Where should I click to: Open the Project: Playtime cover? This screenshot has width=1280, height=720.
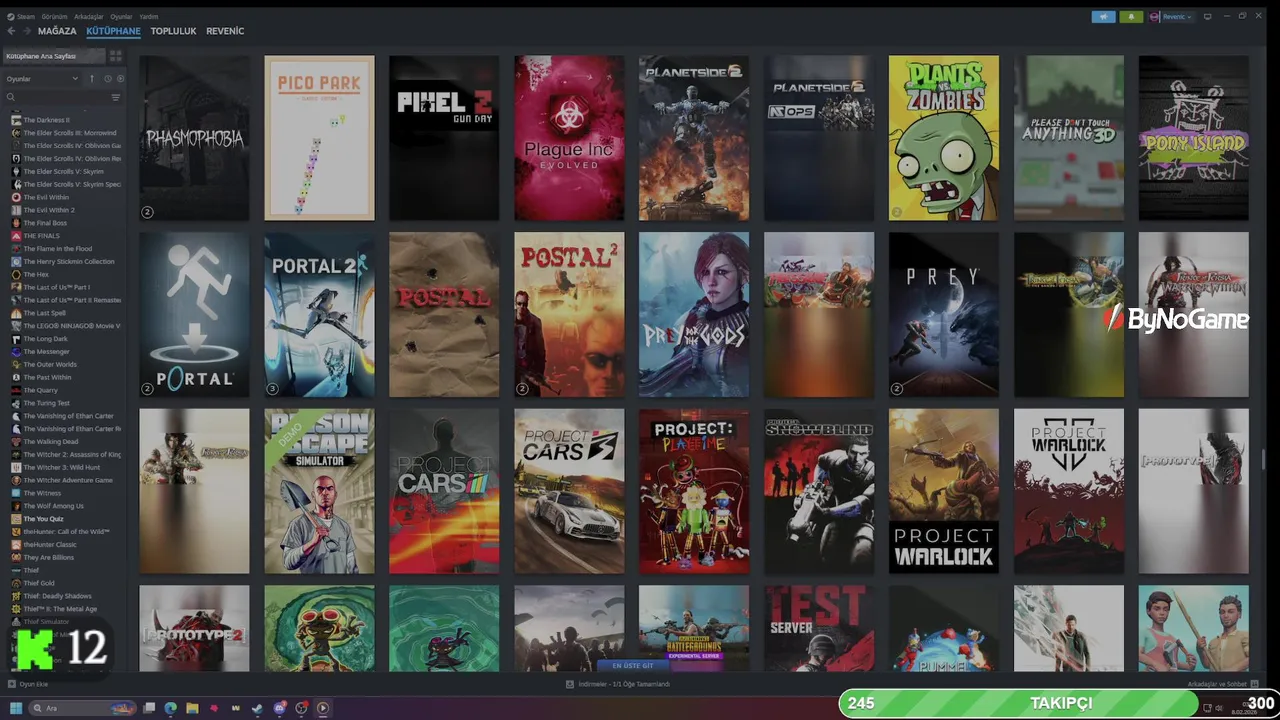tap(694, 491)
